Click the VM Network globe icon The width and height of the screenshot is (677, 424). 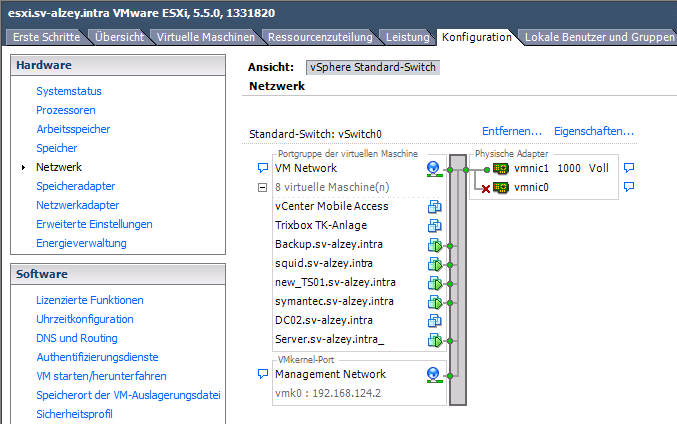pos(433,168)
